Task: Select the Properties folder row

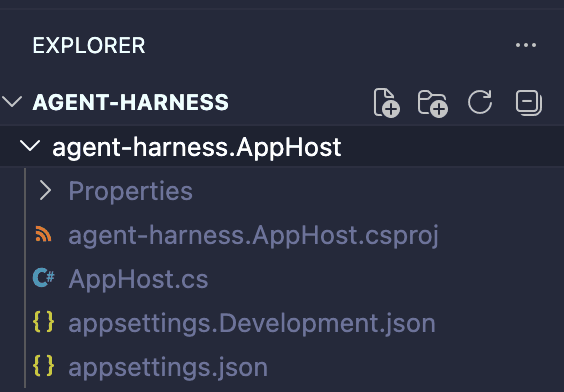Action: (x=282, y=191)
